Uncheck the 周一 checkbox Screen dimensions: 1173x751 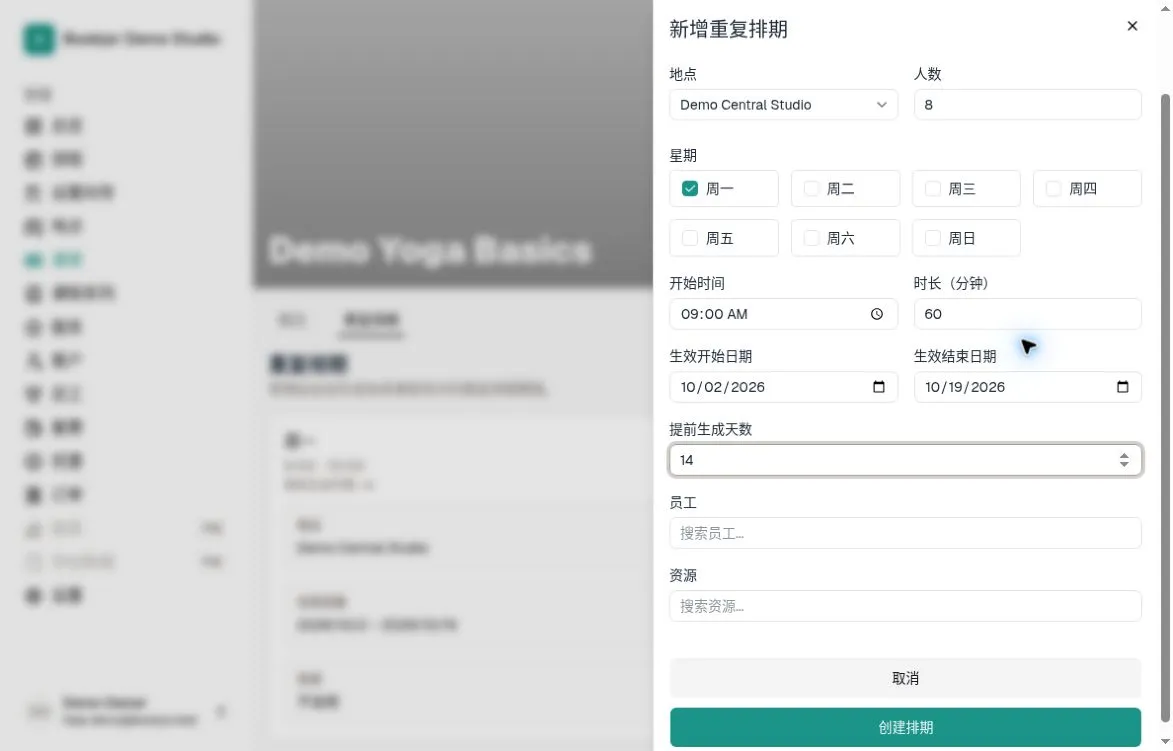[690, 188]
